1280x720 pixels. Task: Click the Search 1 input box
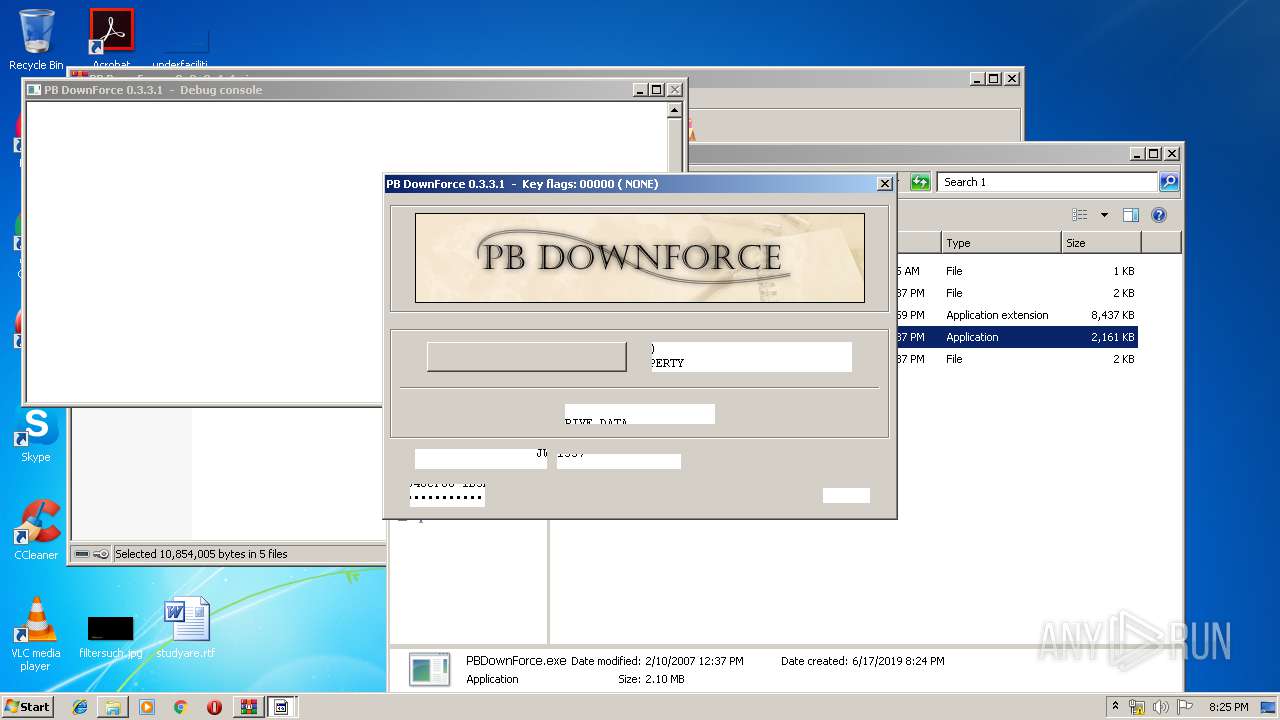pos(1047,182)
